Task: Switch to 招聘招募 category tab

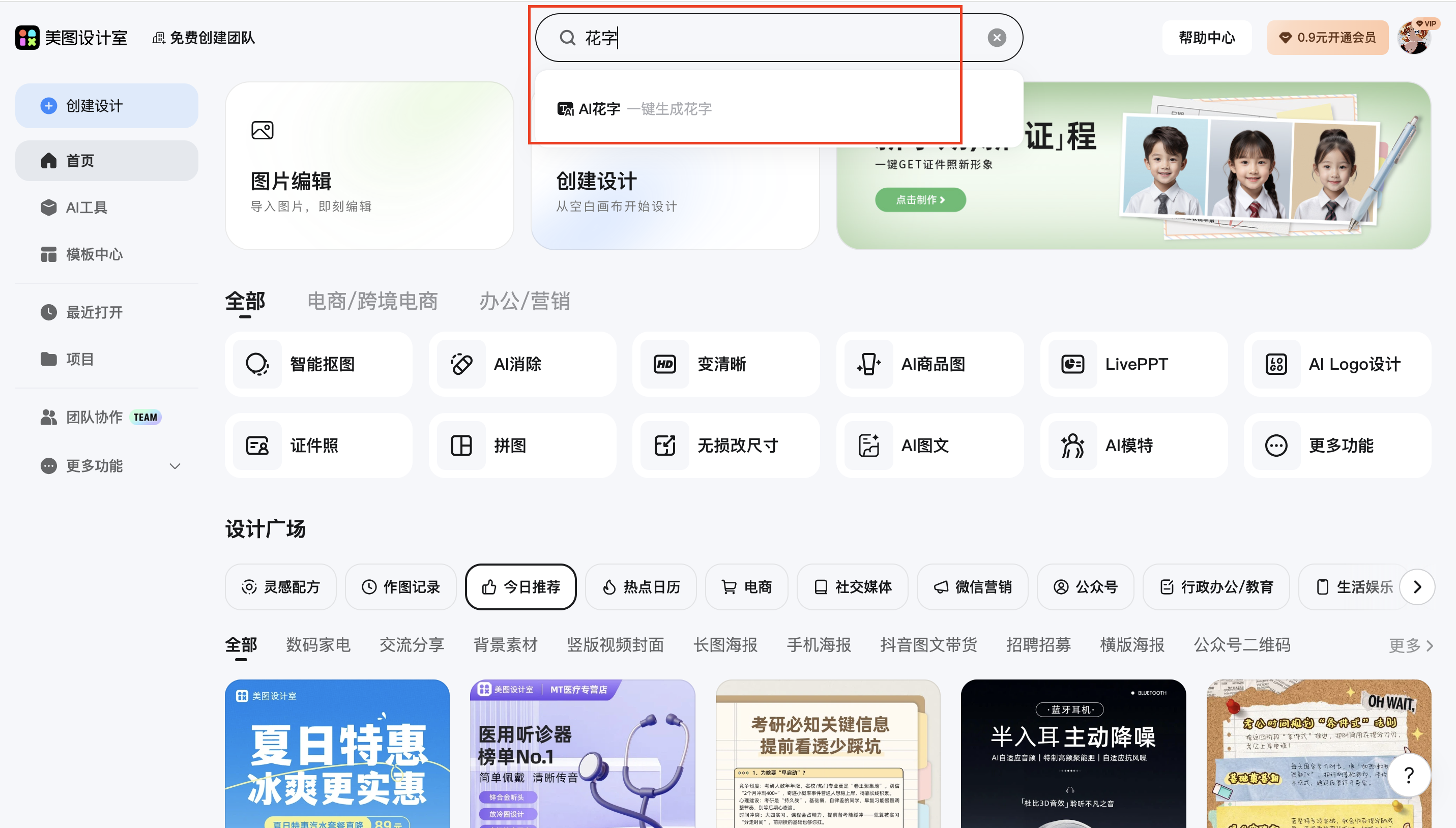Action: tap(1038, 645)
